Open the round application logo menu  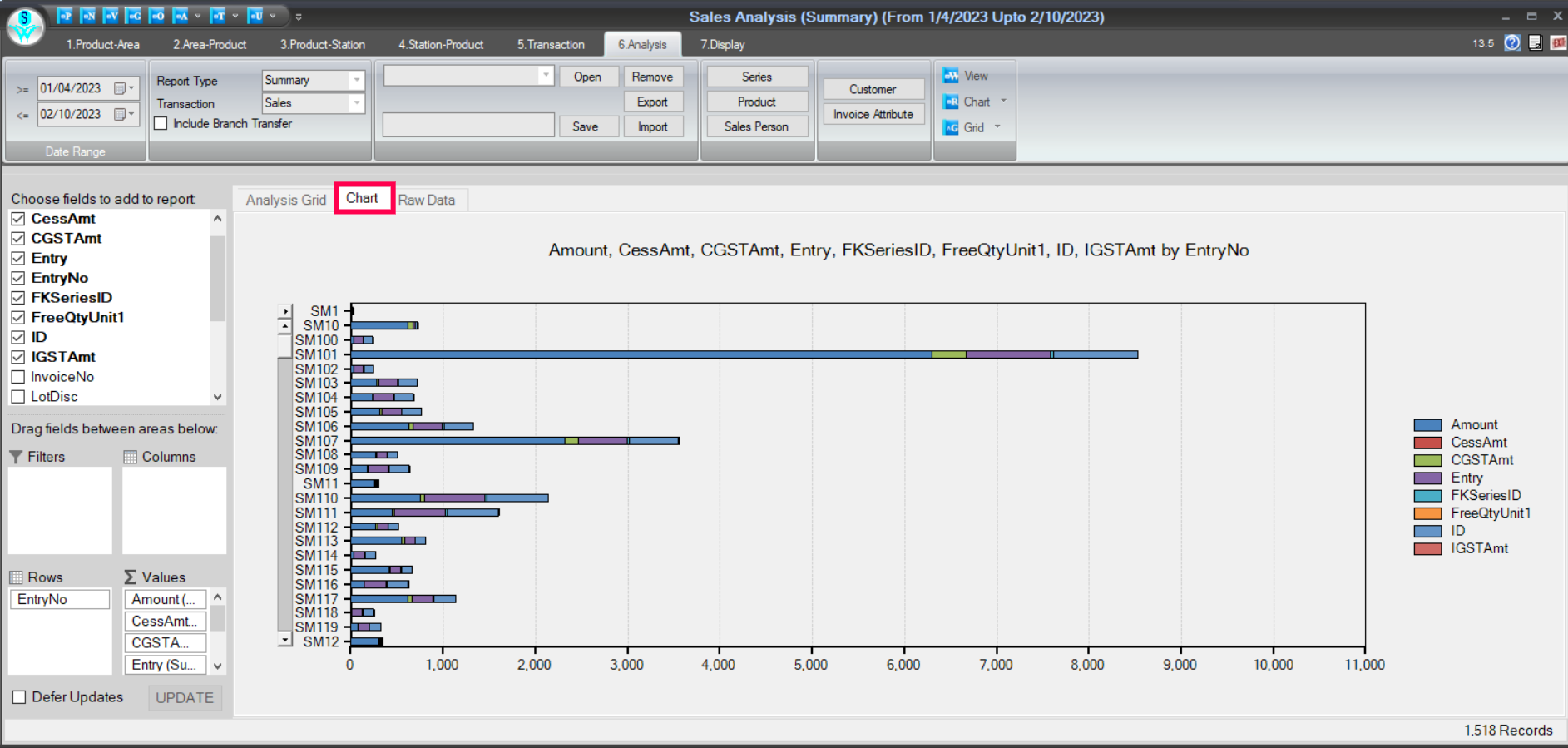point(25,26)
